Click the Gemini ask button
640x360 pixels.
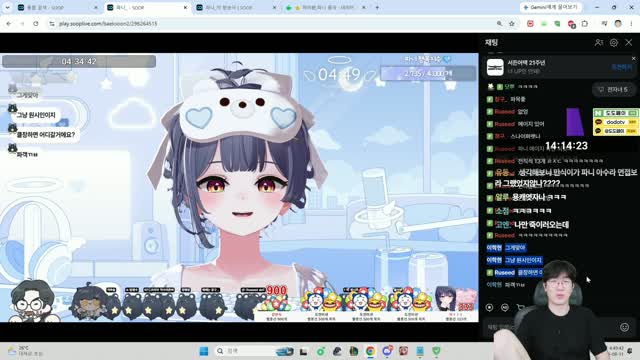pos(551,7)
